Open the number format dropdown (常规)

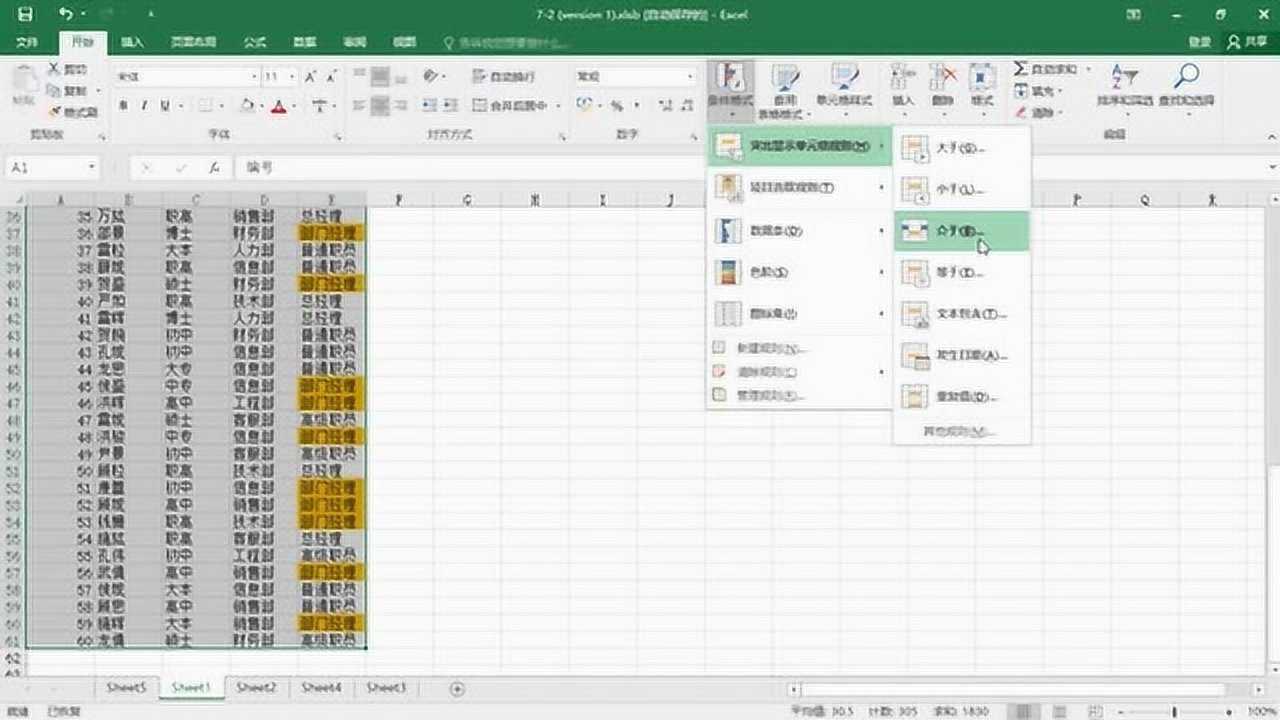point(690,77)
